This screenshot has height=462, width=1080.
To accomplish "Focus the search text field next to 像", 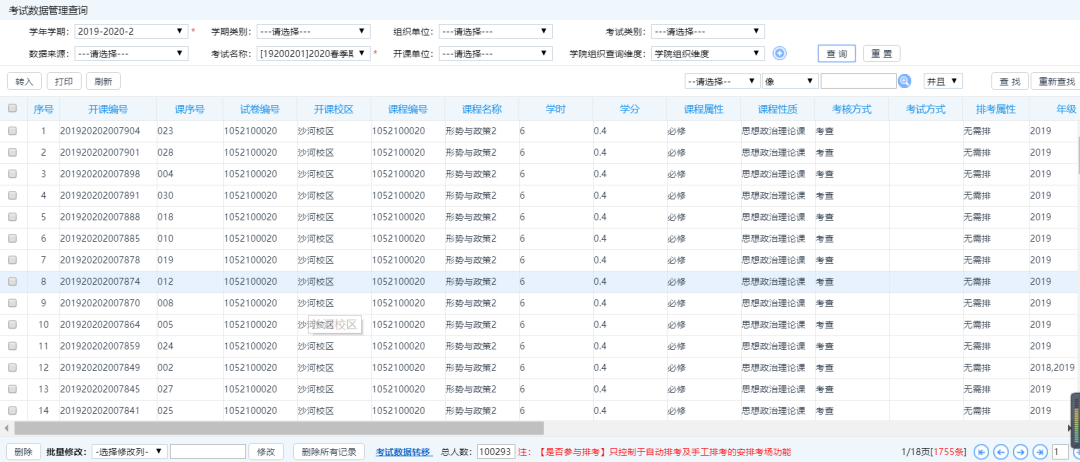I will [858, 81].
